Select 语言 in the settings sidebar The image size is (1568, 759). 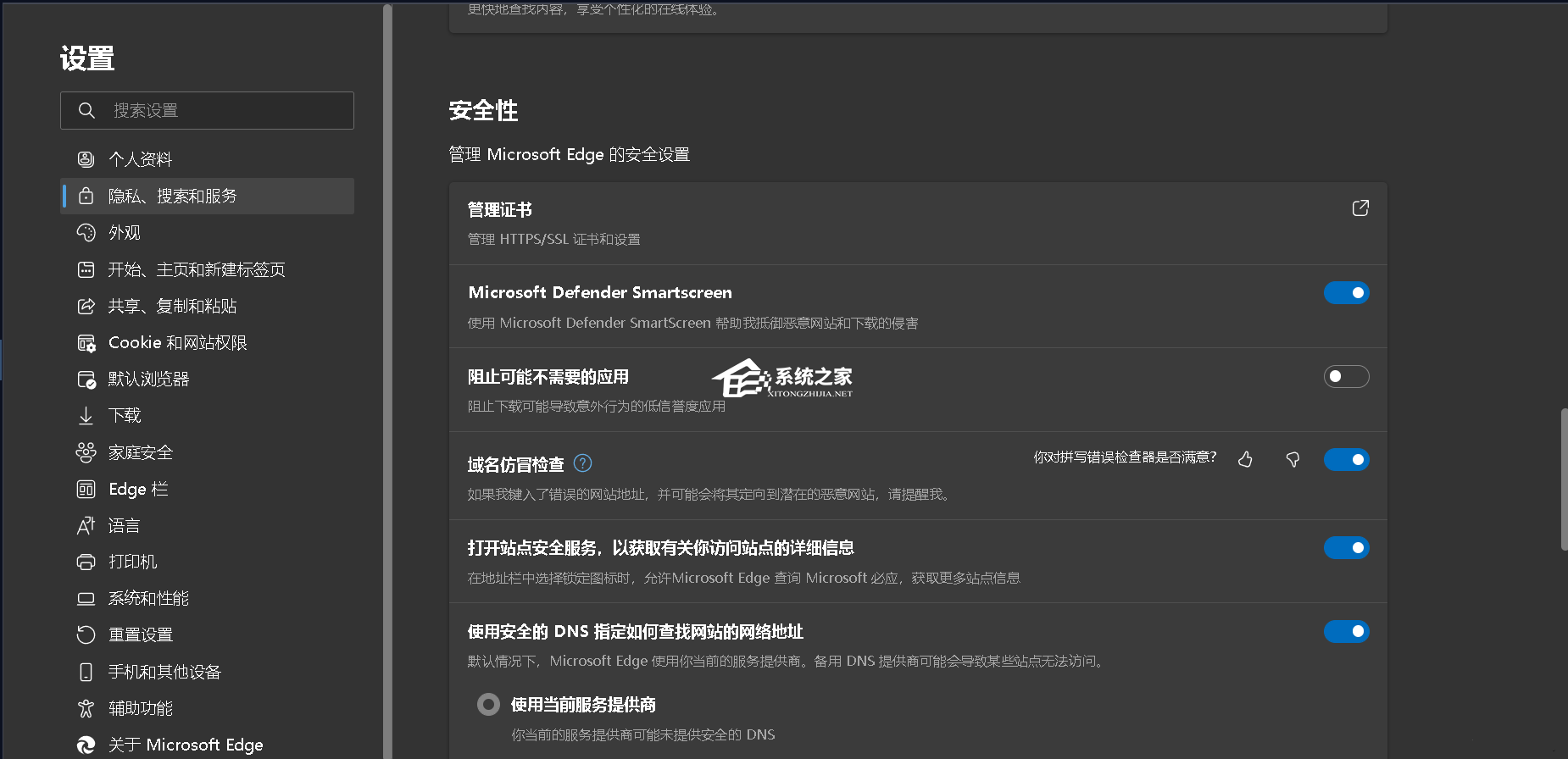click(x=208, y=525)
